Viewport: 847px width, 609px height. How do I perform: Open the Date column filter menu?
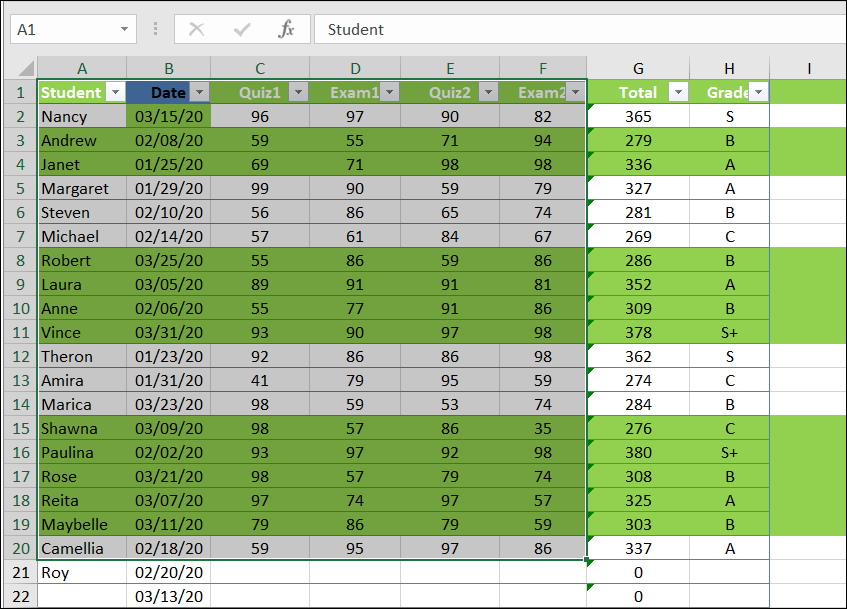coord(199,91)
